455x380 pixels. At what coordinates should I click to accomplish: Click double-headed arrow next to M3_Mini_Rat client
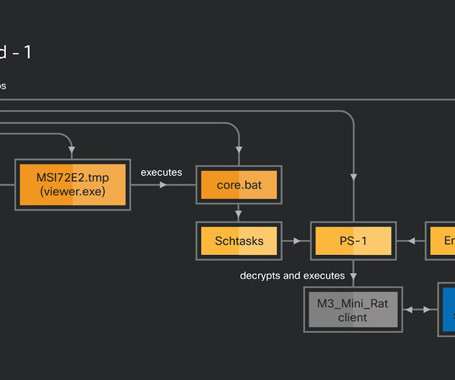tap(418, 310)
